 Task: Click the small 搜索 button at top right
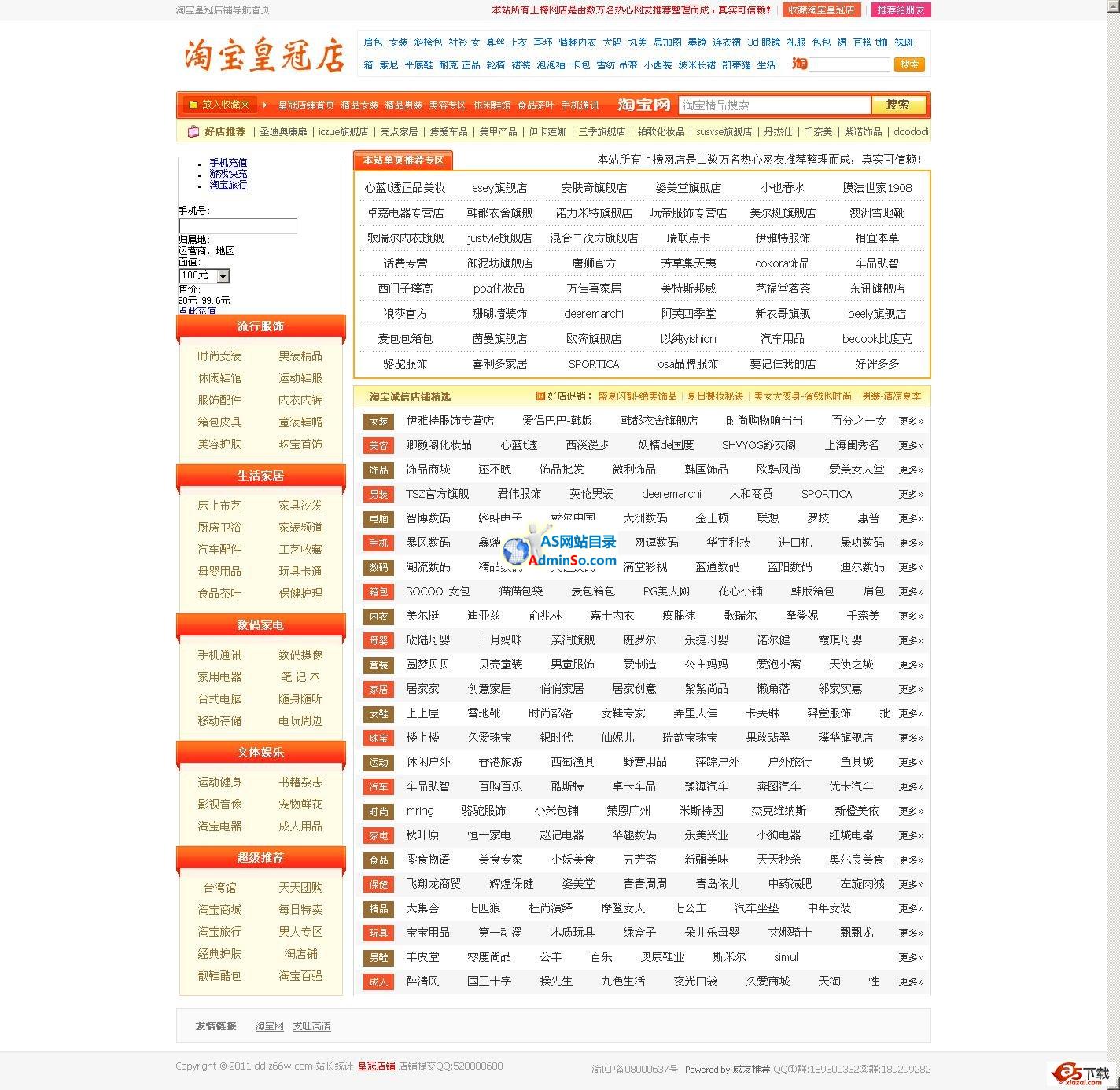[x=909, y=64]
